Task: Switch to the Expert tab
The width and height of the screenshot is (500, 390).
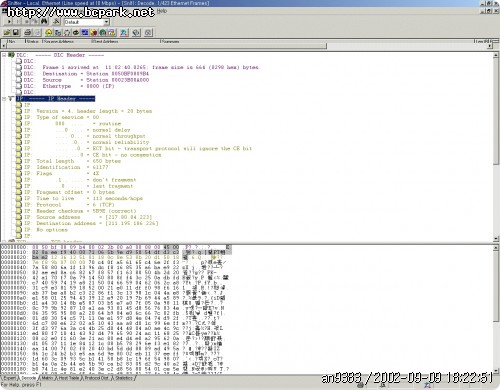Action: 9,378
